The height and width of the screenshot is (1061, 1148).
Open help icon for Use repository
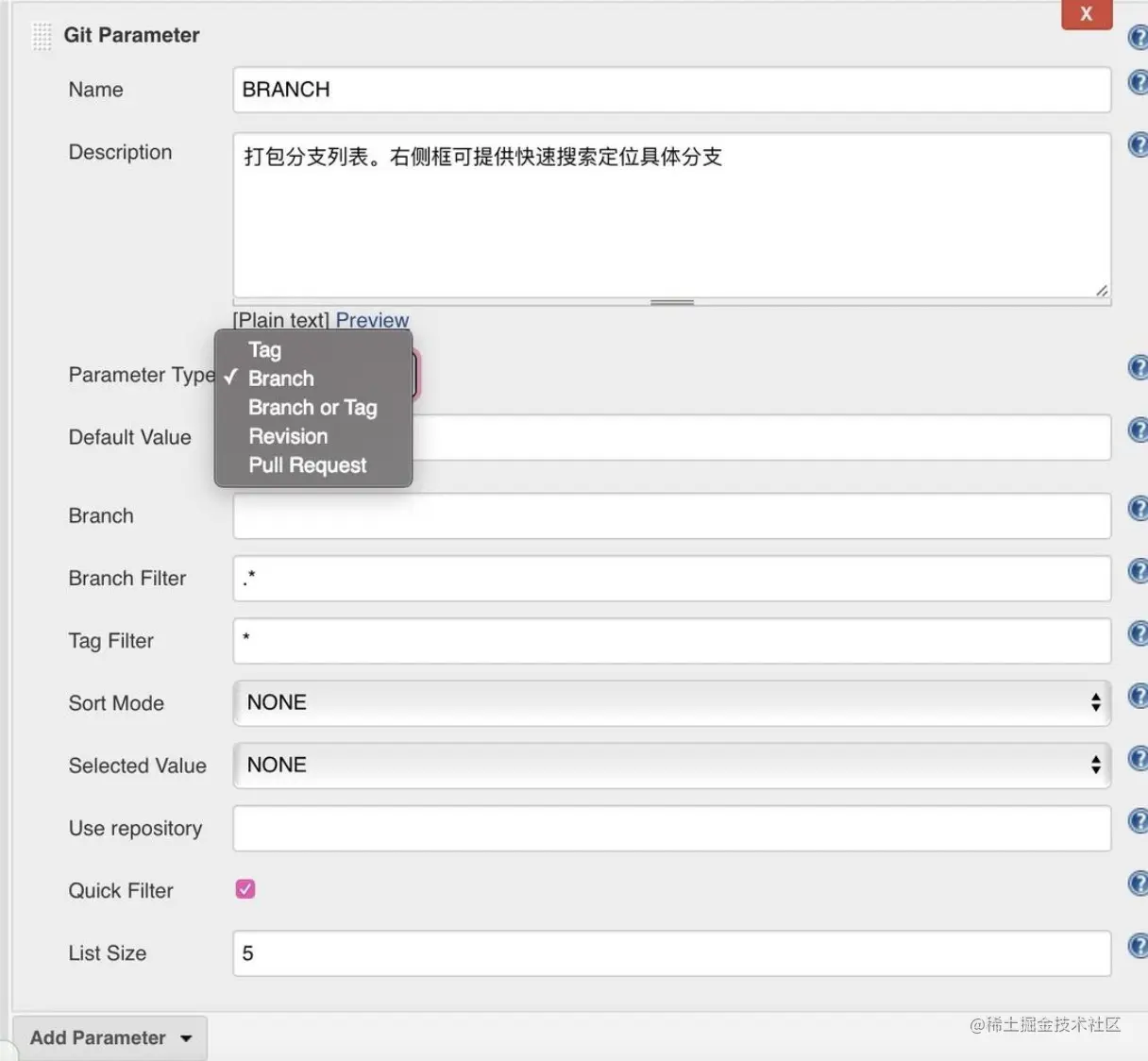[1139, 820]
